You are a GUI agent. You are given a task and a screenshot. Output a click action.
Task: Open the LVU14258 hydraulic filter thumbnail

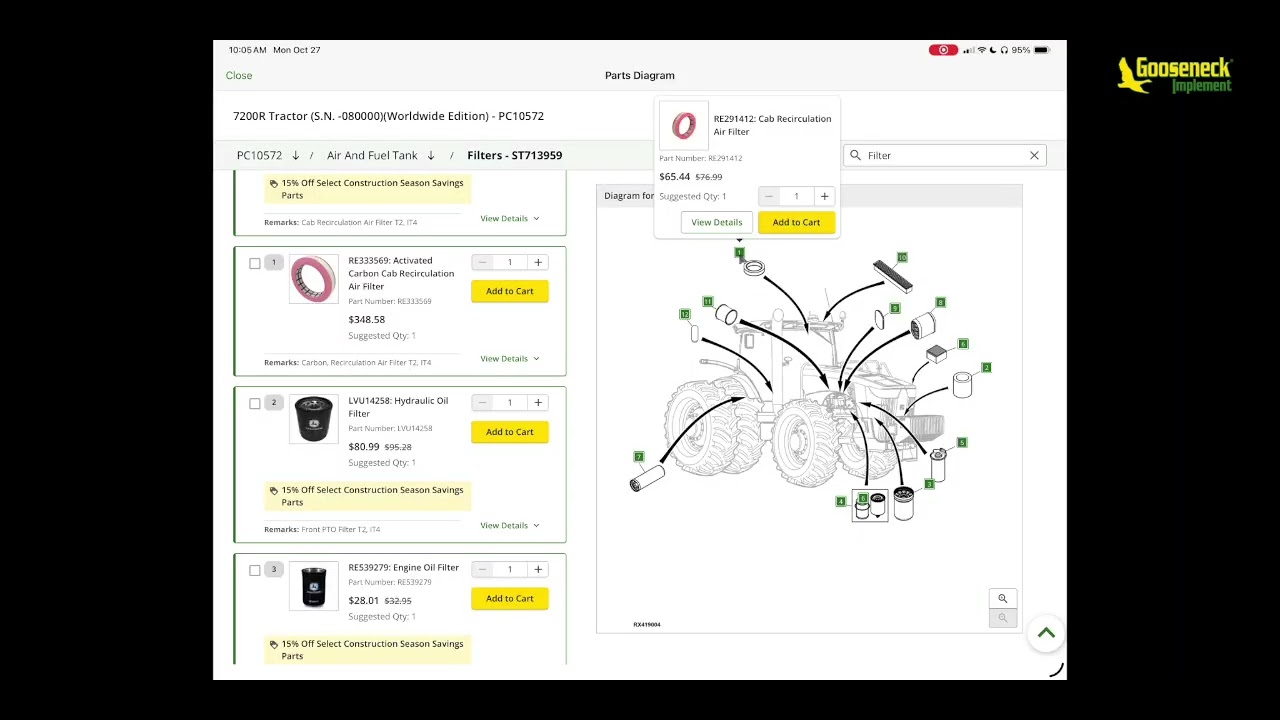tap(313, 419)
